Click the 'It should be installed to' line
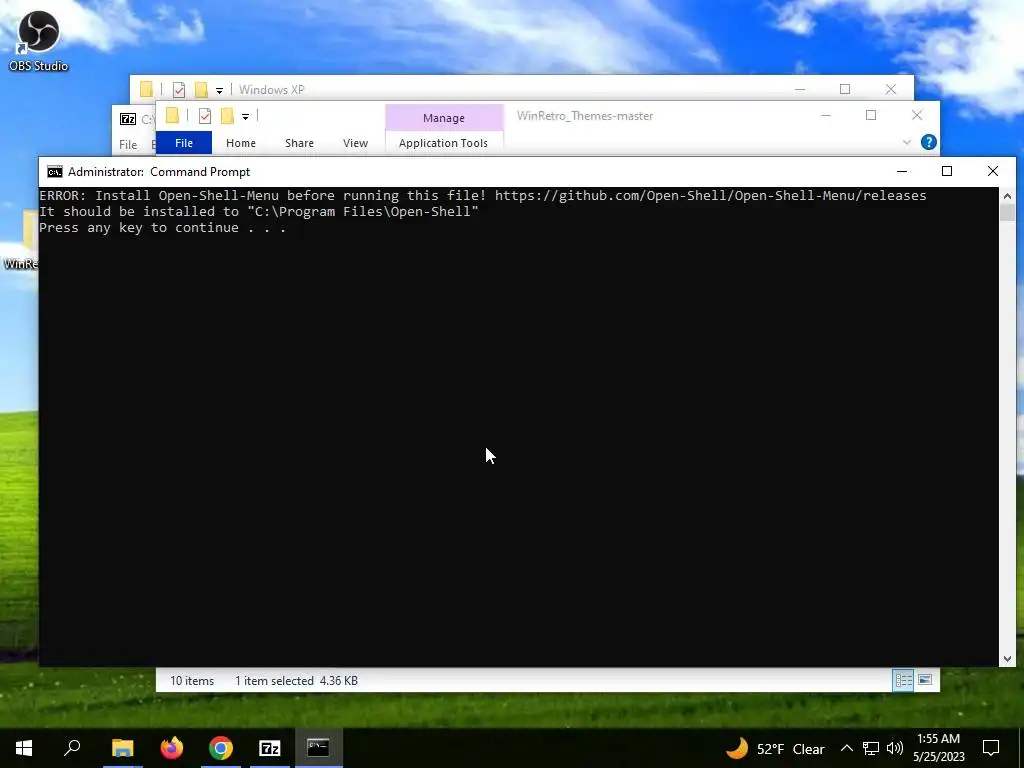The image size is (1024, 768). tap(259, 212)
